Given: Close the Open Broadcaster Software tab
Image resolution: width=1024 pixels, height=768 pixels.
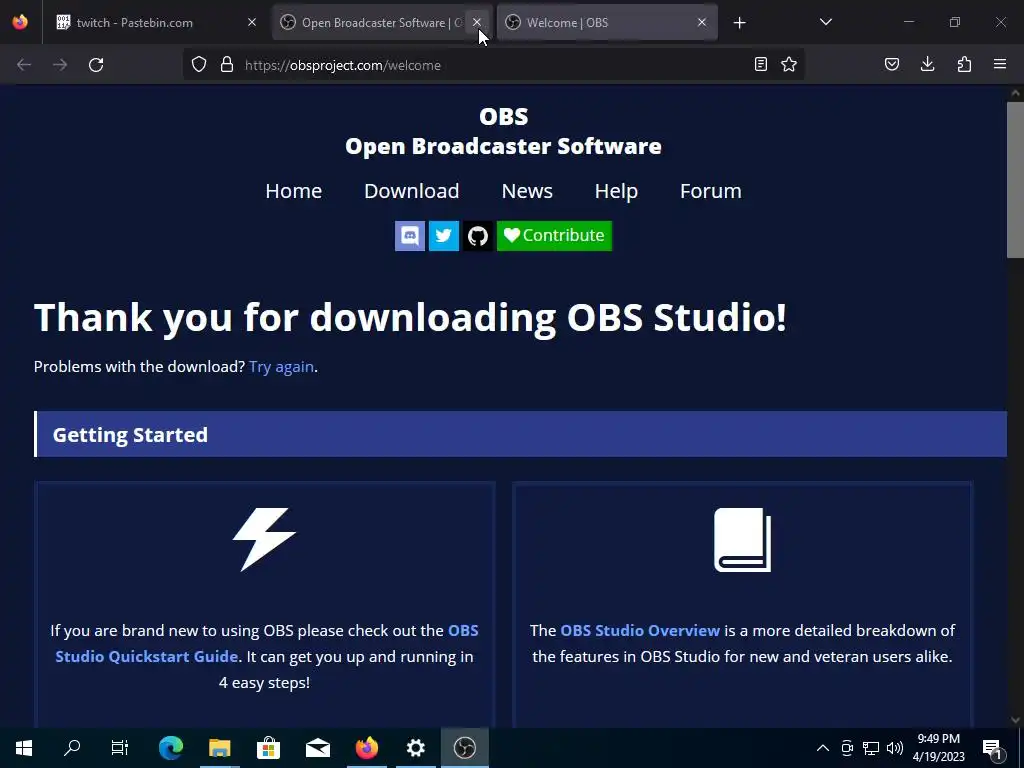Looking at the screenshot, I should pos(477,23).
